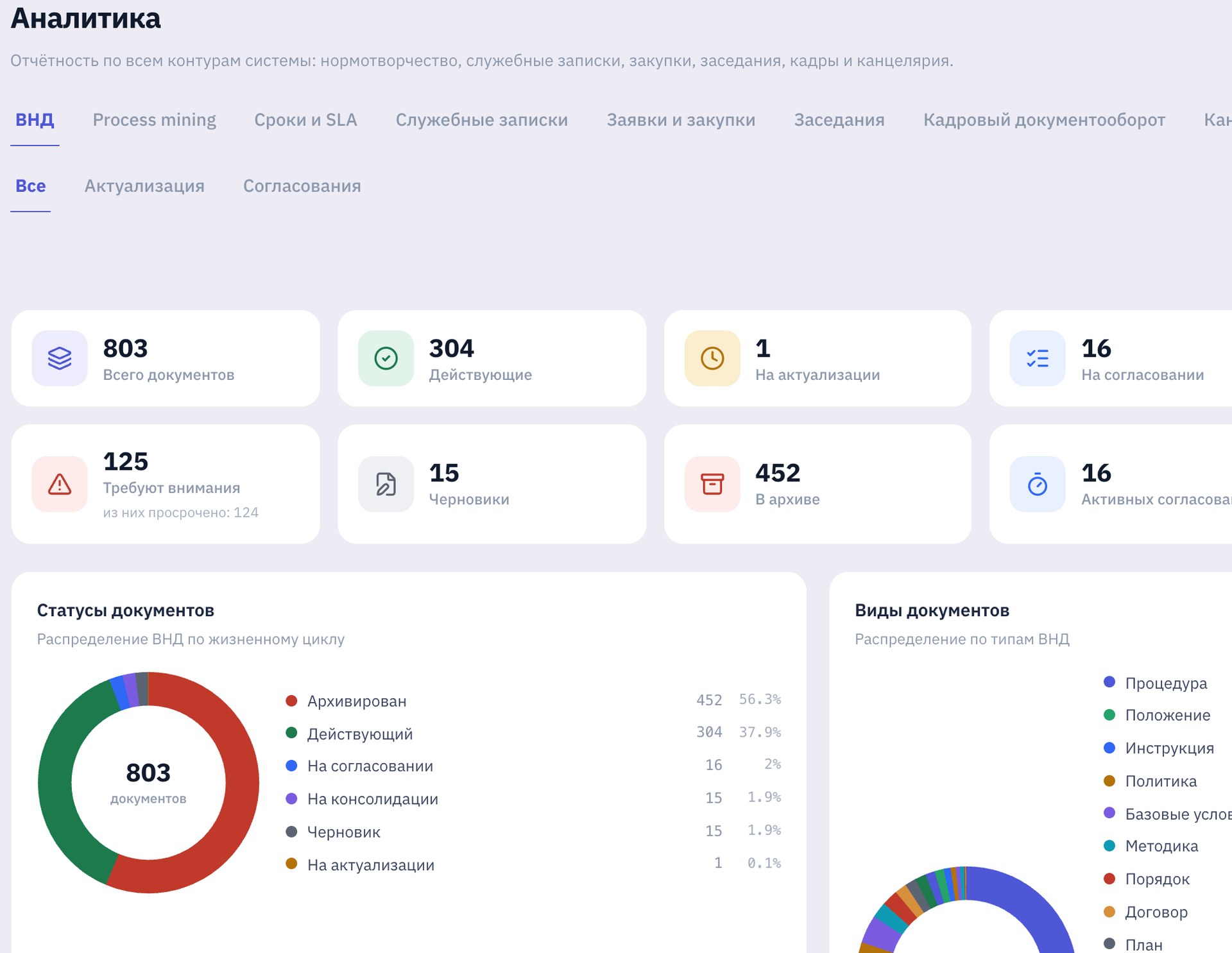This screenshot has width=1232, height=953.
Task: Click the Архивирован legend label
Action: tap(357, 701)
